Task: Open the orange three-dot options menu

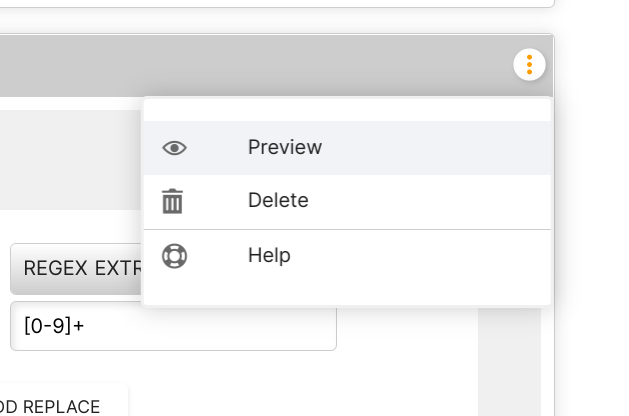Action: [x=529, y=65]
